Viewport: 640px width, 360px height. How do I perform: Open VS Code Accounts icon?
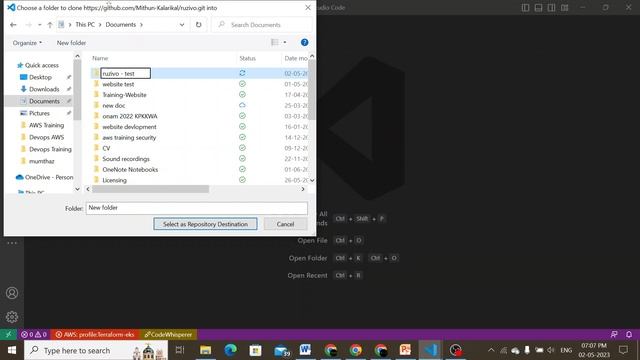(x=12, y=293)
